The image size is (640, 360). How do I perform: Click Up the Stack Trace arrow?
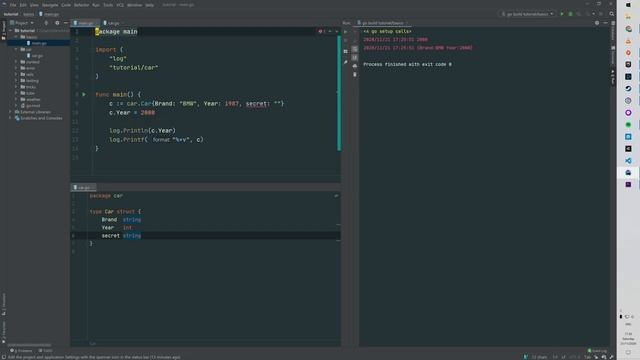pos(355,31)
